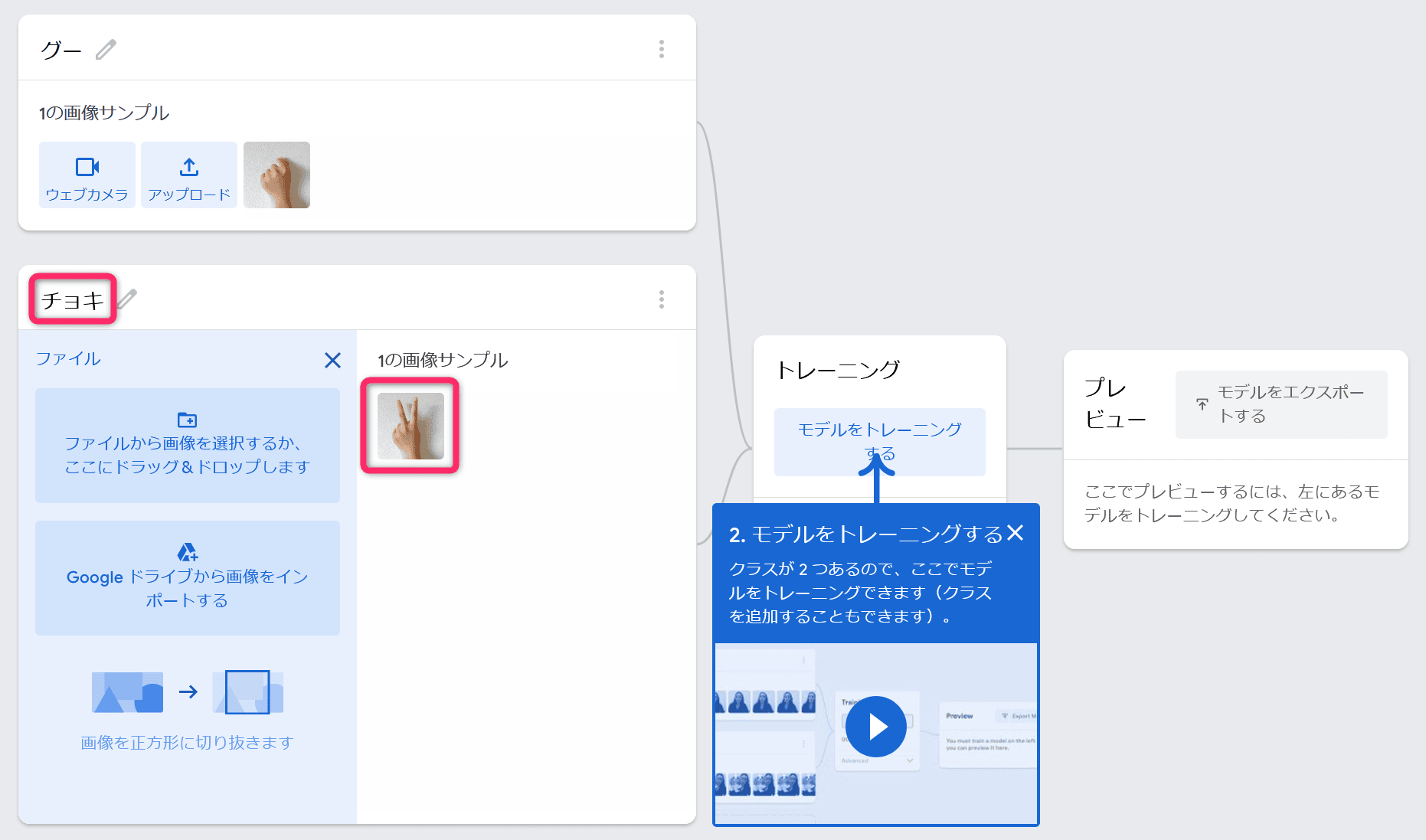Viewport: 1426px width, 840px height.
Task: Select the fist image sample thumbnail
Action: pyautogui.click(x=276, y=175)
